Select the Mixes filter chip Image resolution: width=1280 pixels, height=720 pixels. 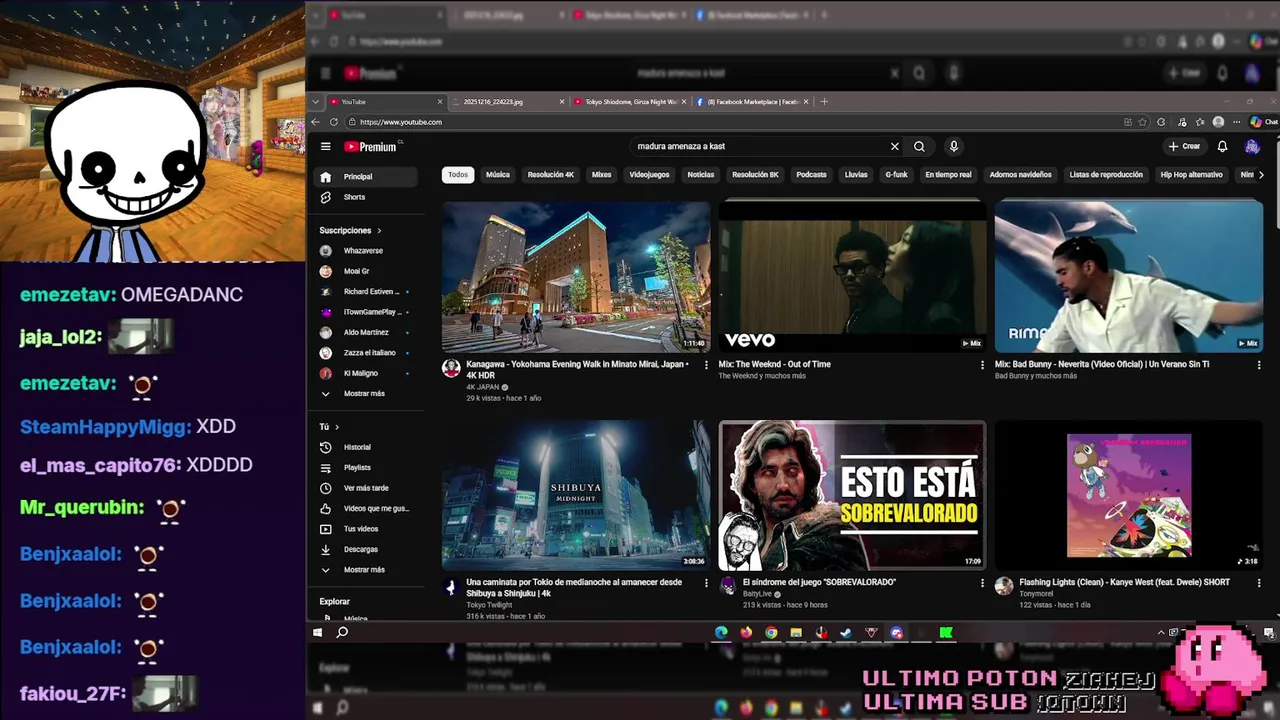(x=601, y=174)
